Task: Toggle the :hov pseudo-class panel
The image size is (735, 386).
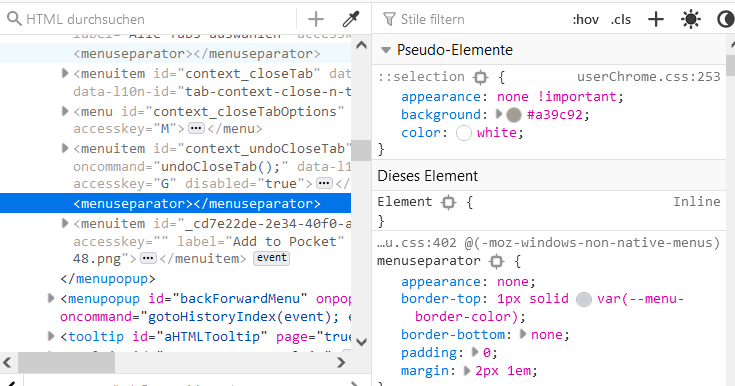Action: (585, 20)
